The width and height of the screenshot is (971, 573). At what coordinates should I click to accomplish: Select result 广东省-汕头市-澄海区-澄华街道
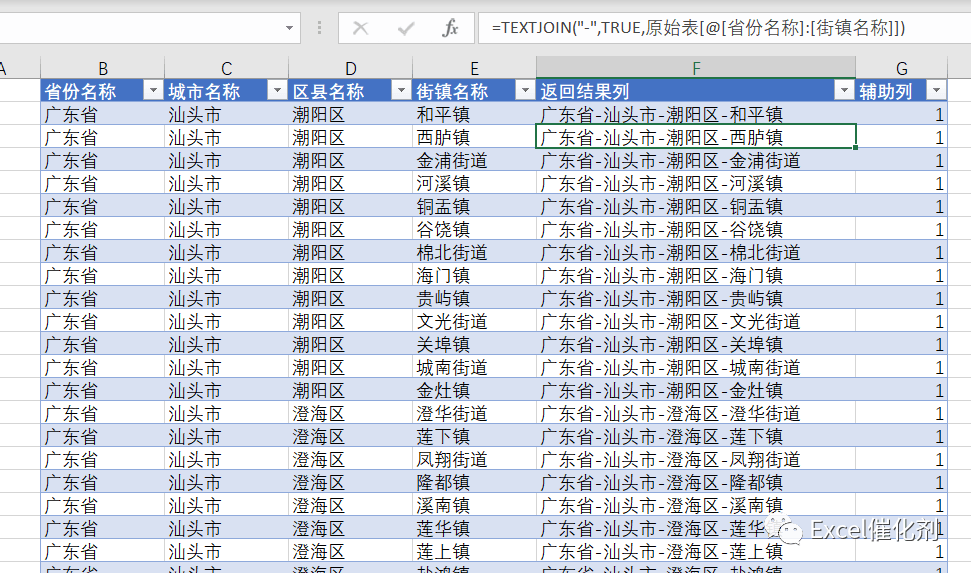pyautogui.click(x=696, y=413)
